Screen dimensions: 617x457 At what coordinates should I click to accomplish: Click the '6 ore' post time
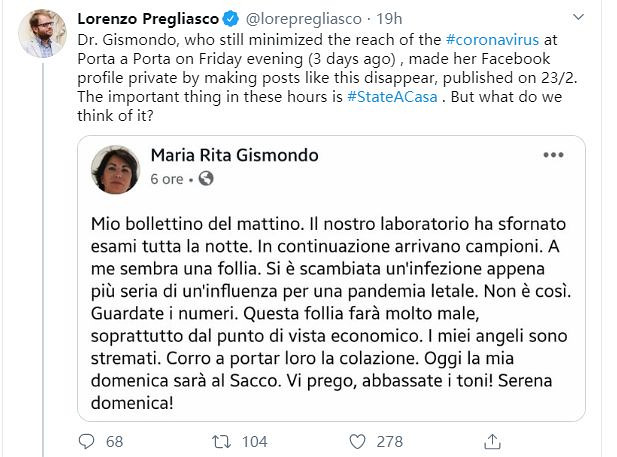pyautogui.click(x=167, y=180)
